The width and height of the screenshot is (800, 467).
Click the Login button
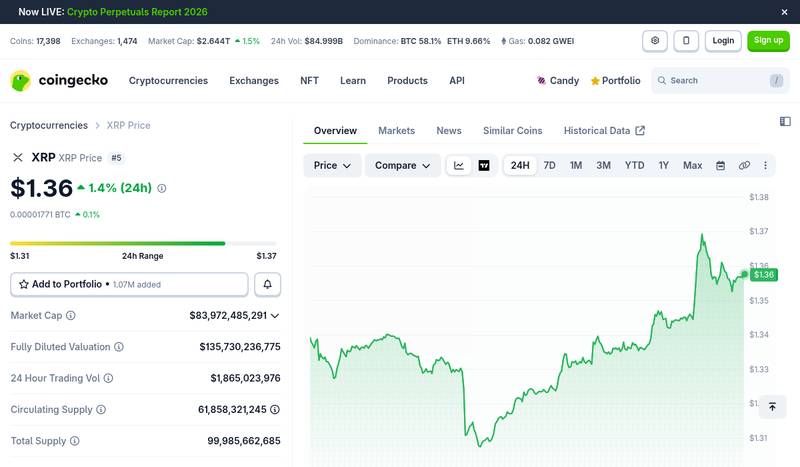(x=723, y=41)
